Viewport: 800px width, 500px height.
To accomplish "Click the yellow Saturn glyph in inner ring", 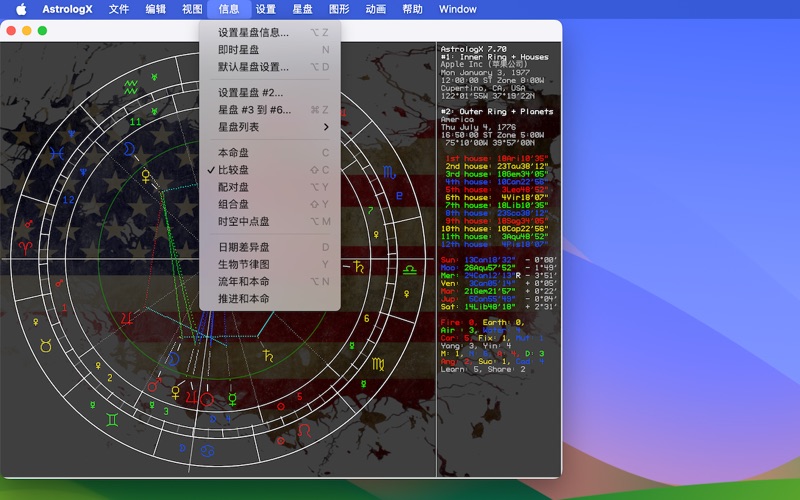I will tap(268, 356).
